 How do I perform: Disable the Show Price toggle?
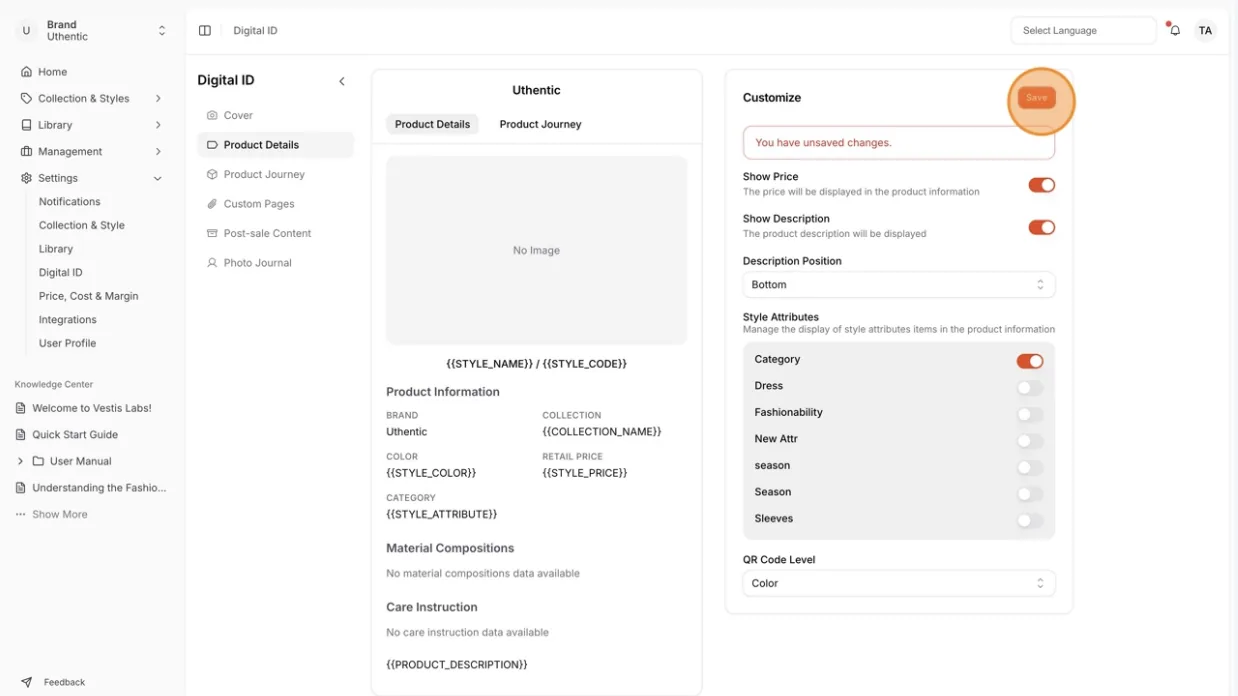click(x=1042, y=185)
